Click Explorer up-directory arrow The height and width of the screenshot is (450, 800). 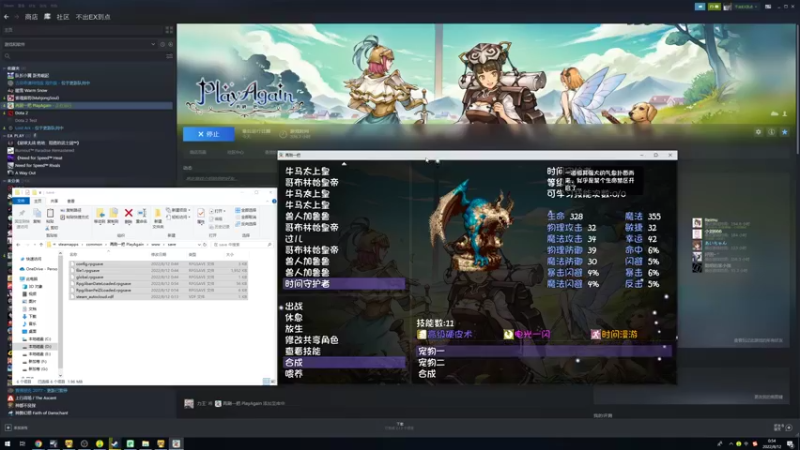pos(41,244)
